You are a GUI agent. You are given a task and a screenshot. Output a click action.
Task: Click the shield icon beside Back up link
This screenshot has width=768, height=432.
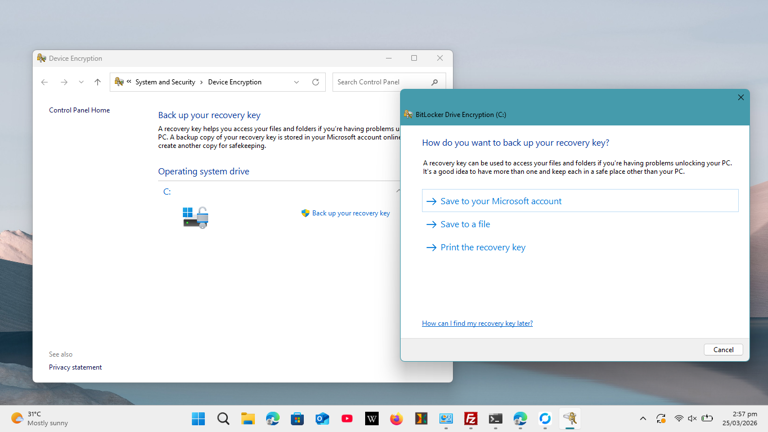pos(305,213)
